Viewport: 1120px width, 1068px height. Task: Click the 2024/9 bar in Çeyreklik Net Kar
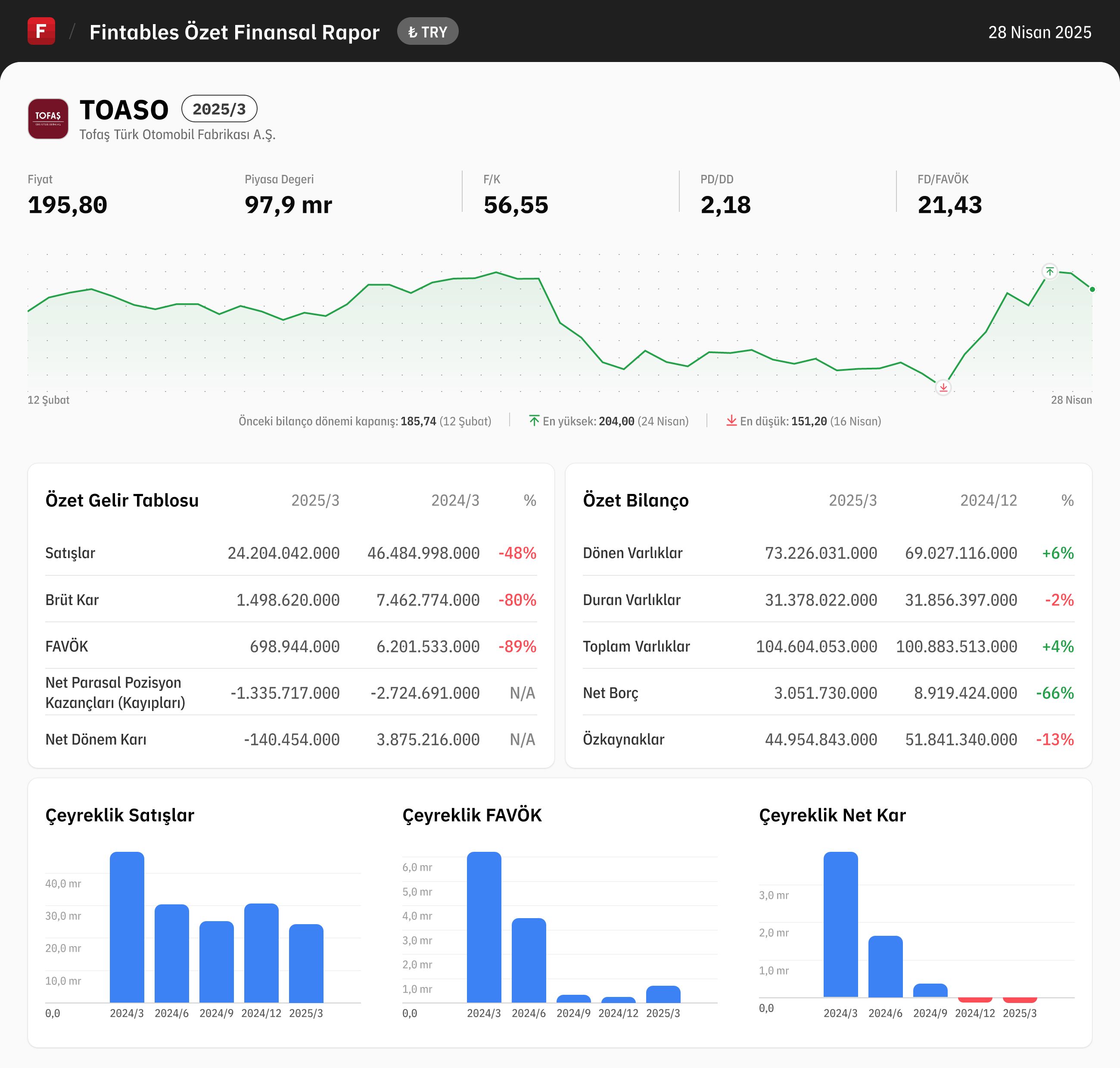click(930, 990)
